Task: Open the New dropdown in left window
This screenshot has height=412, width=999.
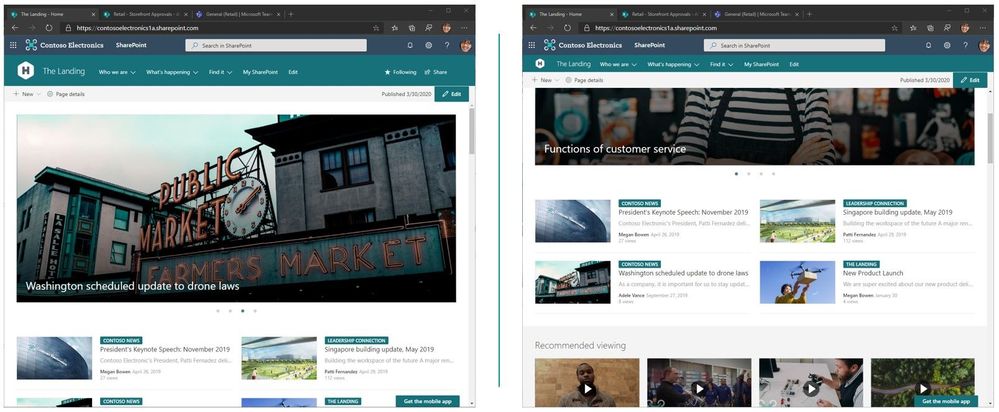Action: click(x=27, y=94)
